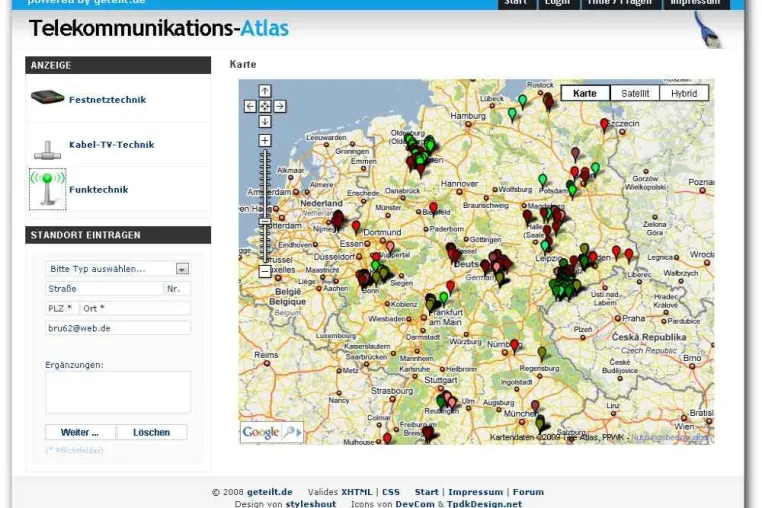Click the Weiter ... button

click(80, 432)
